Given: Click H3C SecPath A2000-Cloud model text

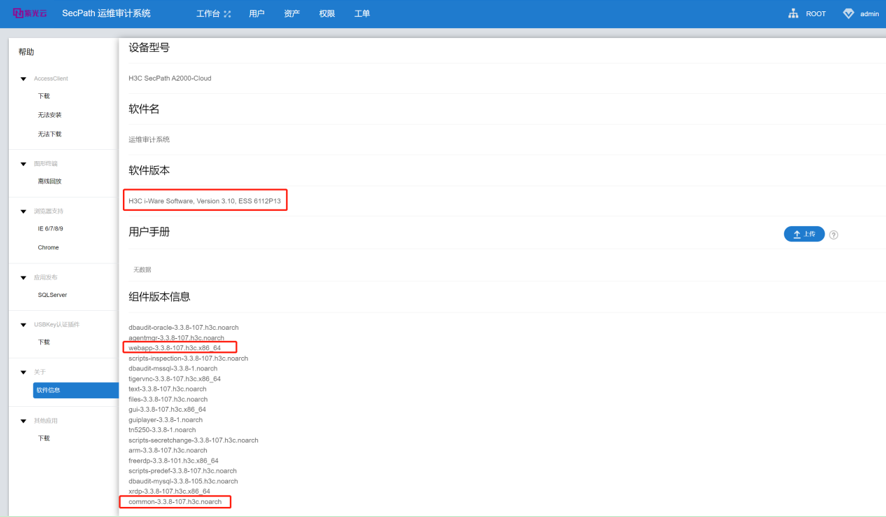Looking at the screenshot, I should tap(170, 79).
